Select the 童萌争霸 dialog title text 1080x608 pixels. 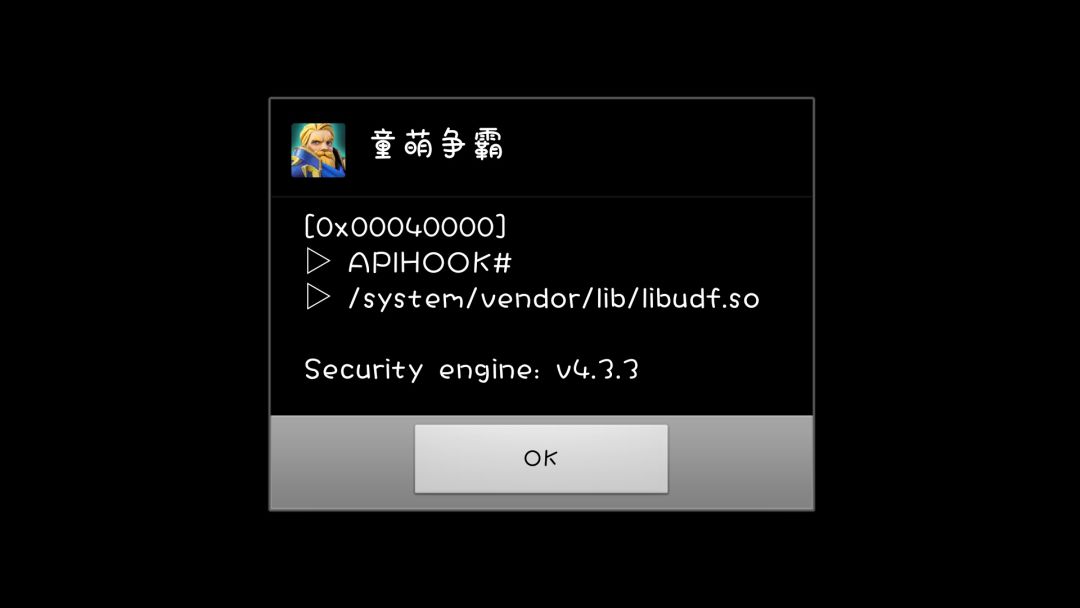437,145
